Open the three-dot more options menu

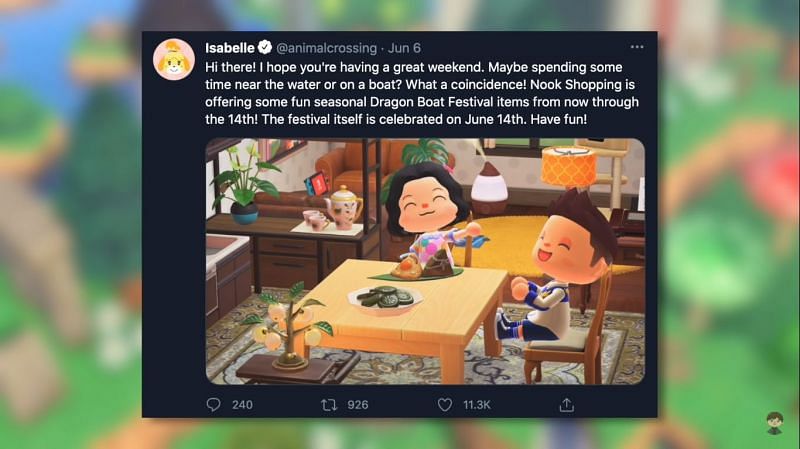coord(637,47)
